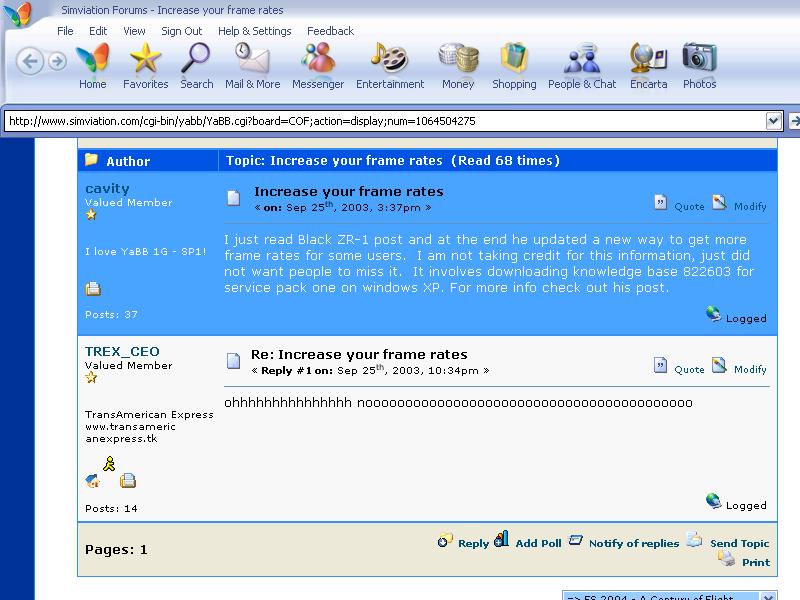
Task: Click the Send Topic link
Action: click(x=739, y=543)
